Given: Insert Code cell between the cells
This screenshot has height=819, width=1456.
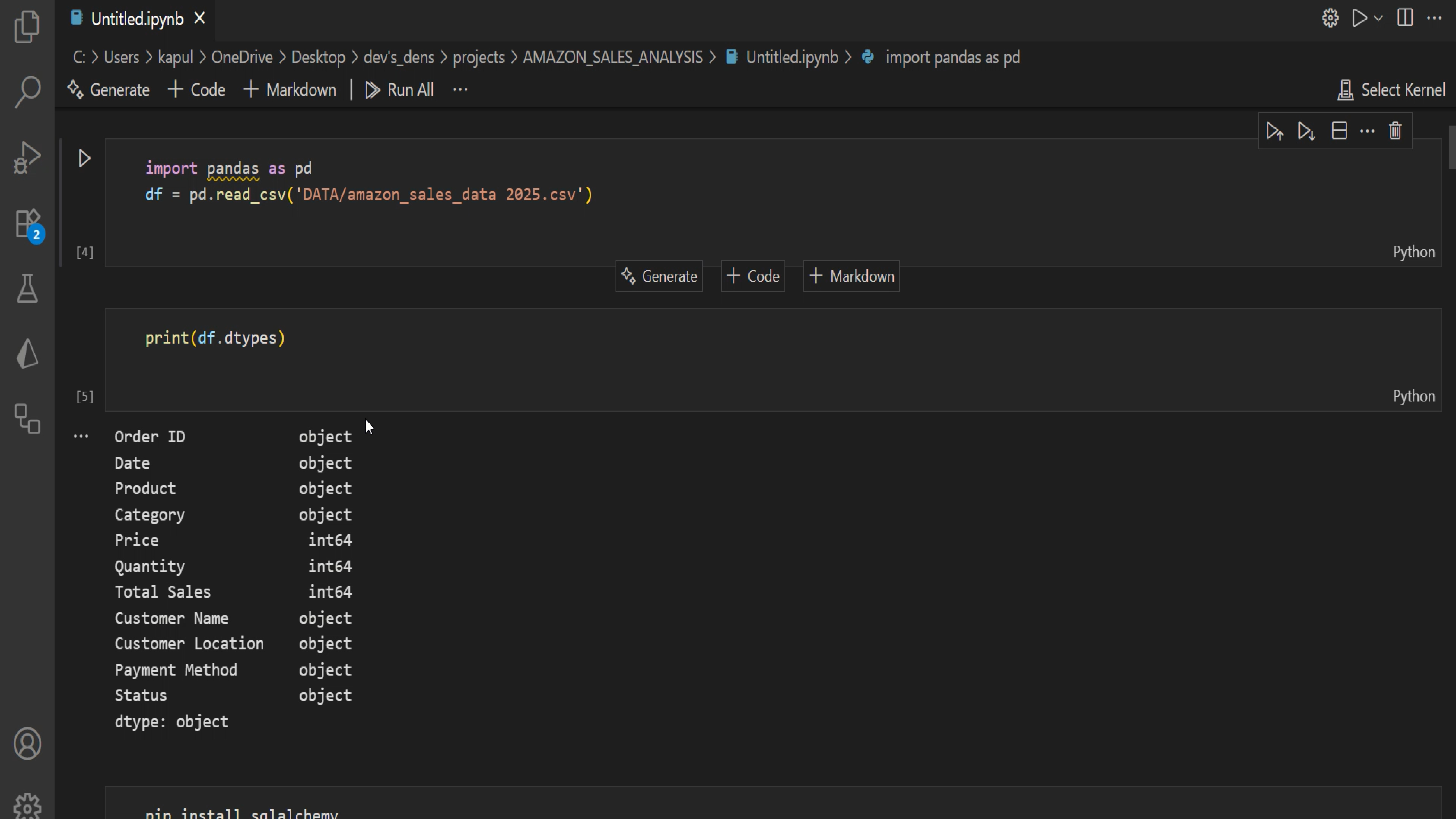Looking at the screenshot, I should click(753, 276).
